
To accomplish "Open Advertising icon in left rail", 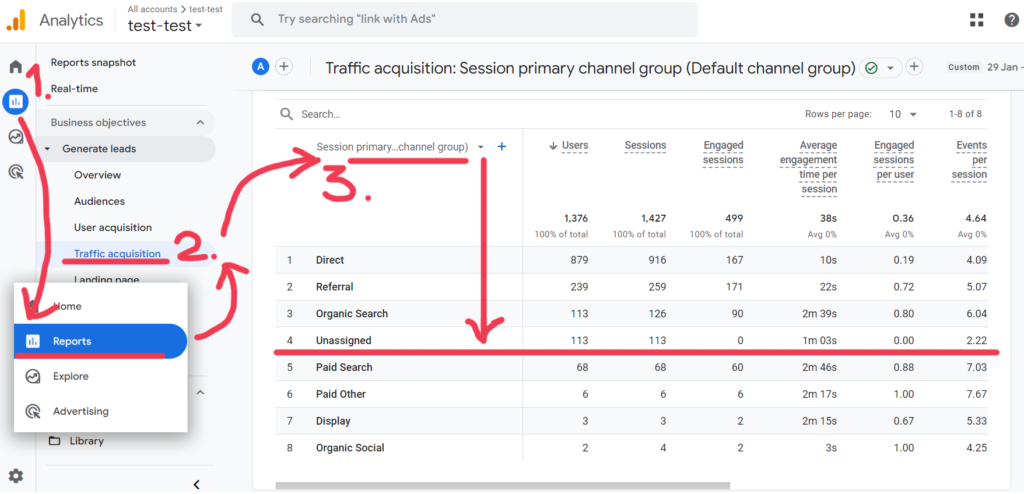I will click(16, 172).
